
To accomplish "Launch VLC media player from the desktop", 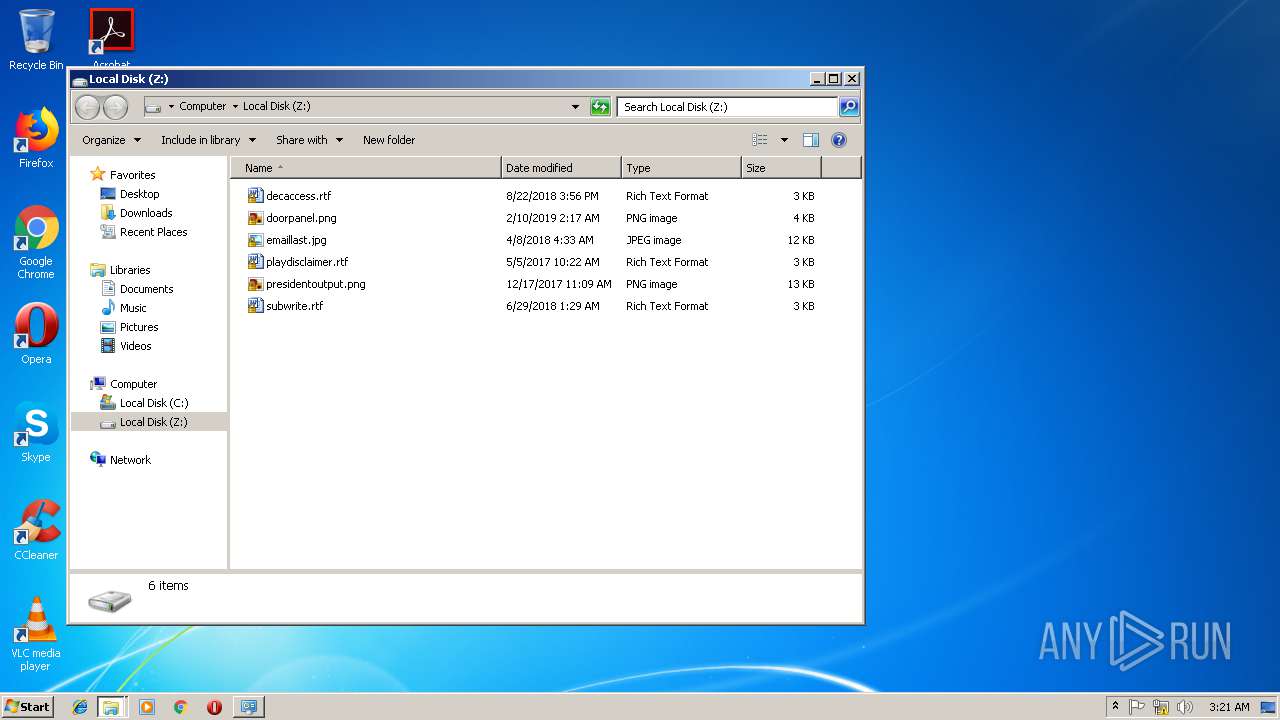I will (x=36, y=634).
